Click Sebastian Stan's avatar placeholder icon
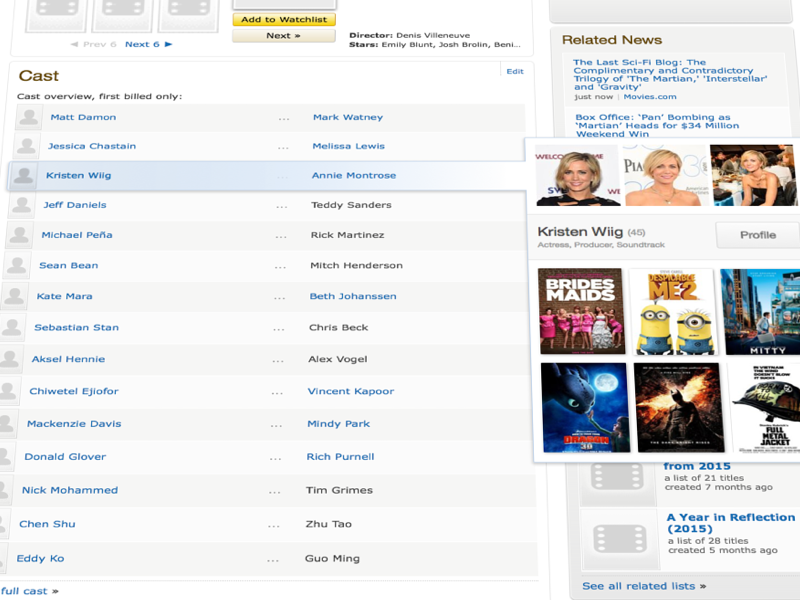 tap(11, 328)
